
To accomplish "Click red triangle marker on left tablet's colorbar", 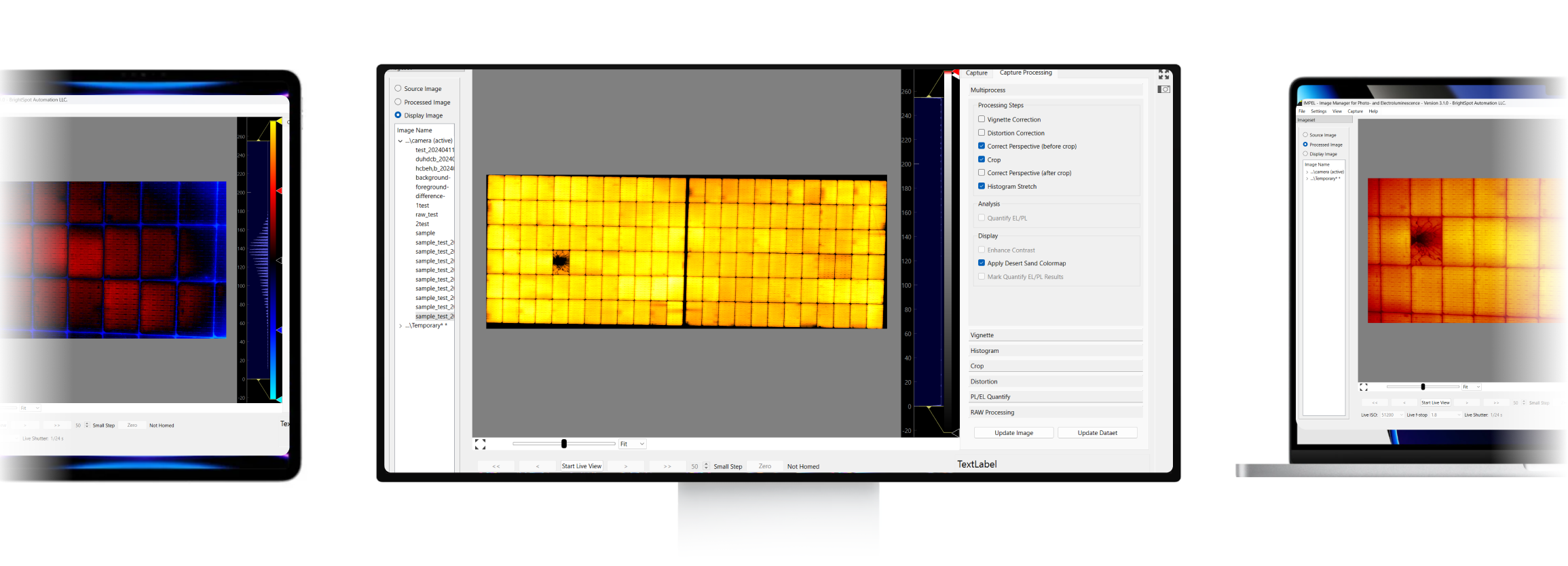I will pyautogui.click(x=278, y=191).
